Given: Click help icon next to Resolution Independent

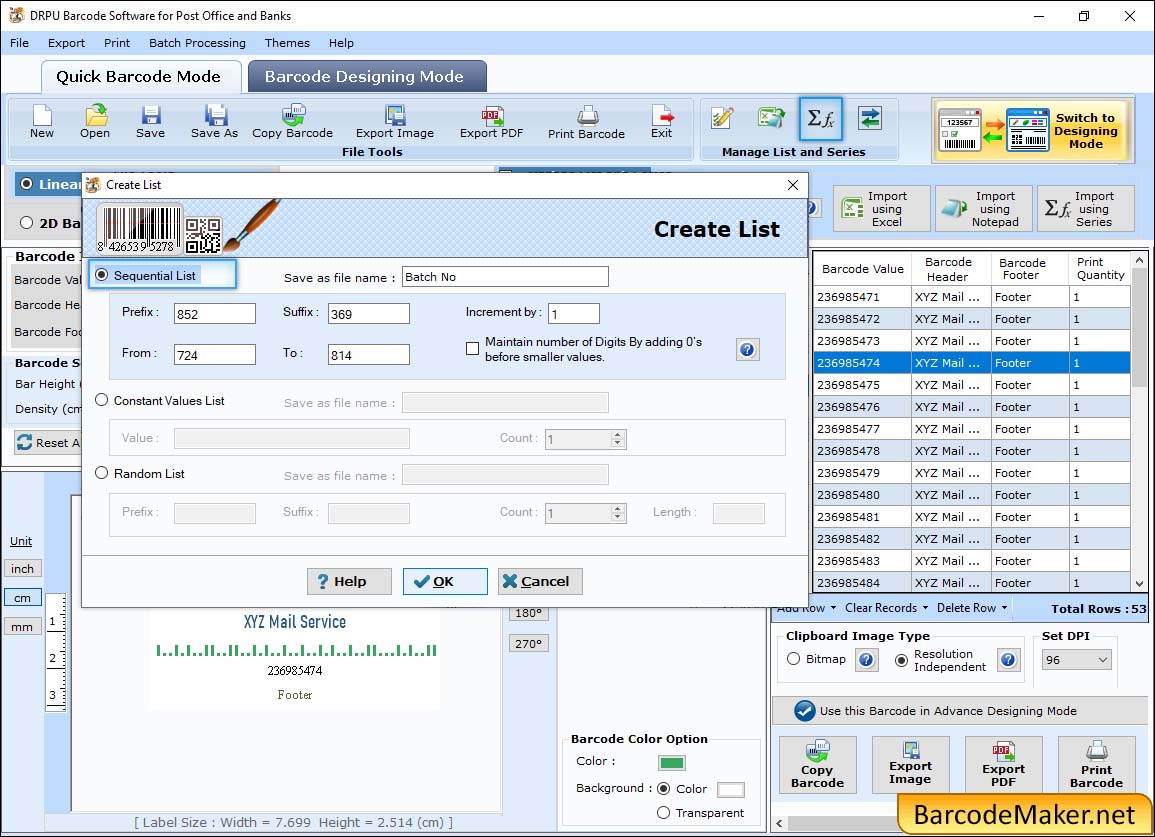Looking at the screenshot, I should [x=1008, y=659].
